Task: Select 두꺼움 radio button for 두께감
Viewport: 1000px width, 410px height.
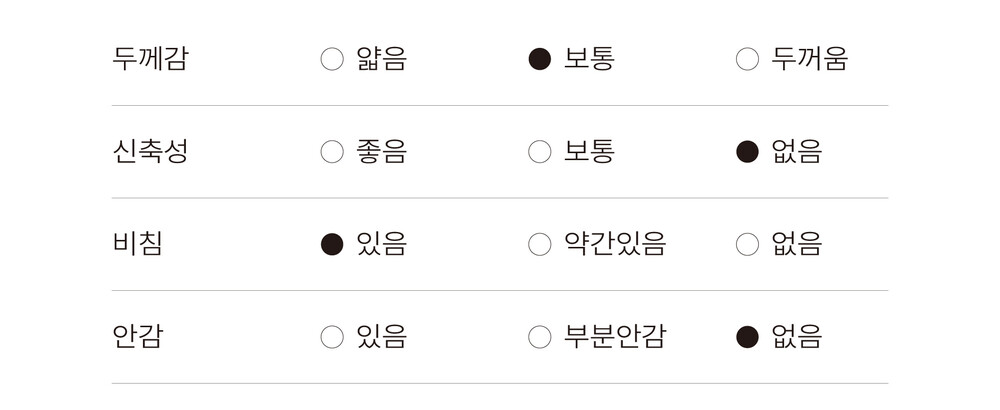Action: (x=747, y=60)
